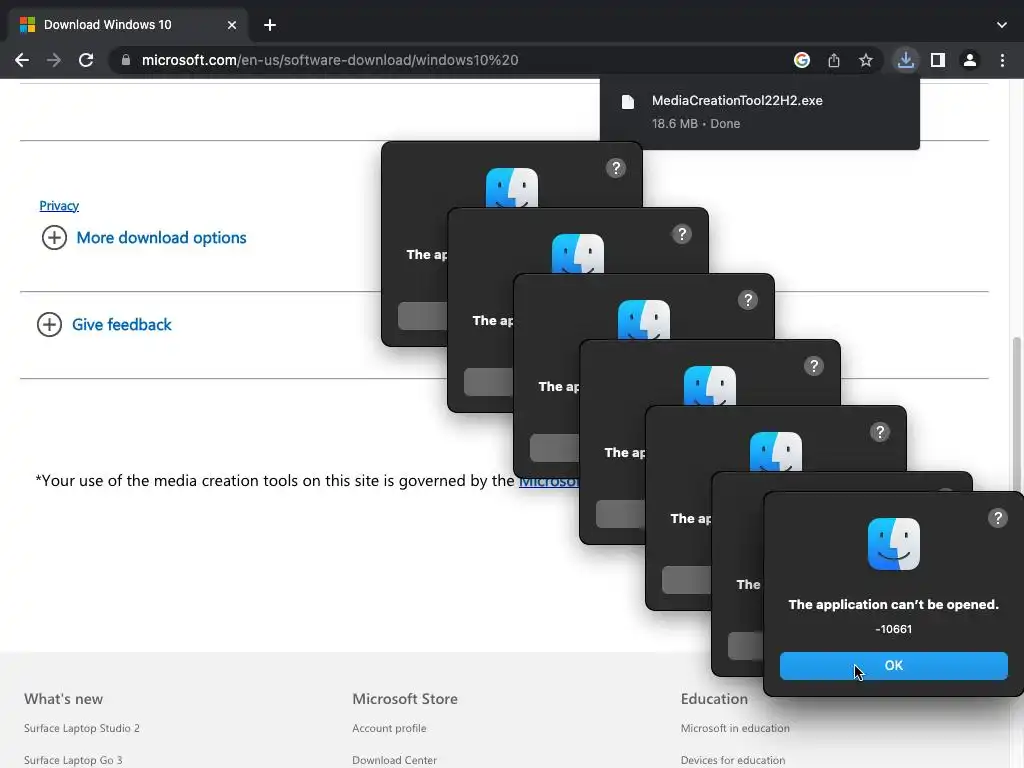The width and height of the screenshot is (1024, 768).
Task: Click the Education footer heading
Action: pos(714,699)
